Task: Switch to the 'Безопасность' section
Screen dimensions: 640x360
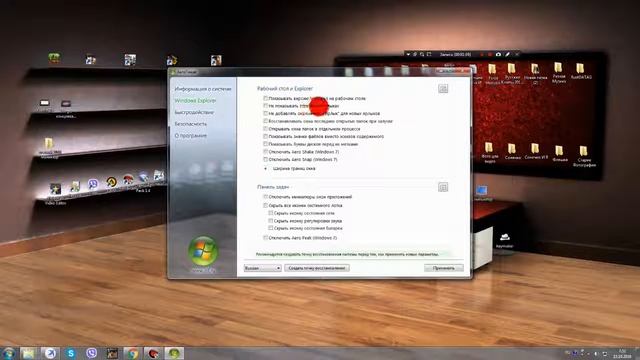Action: click(x=191, y=124)
